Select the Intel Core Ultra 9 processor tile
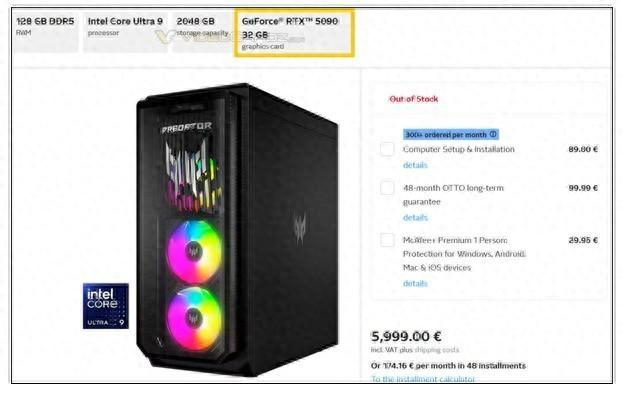Image resolution: width=623 pixels, height=400 pixels. pos(125,32)
